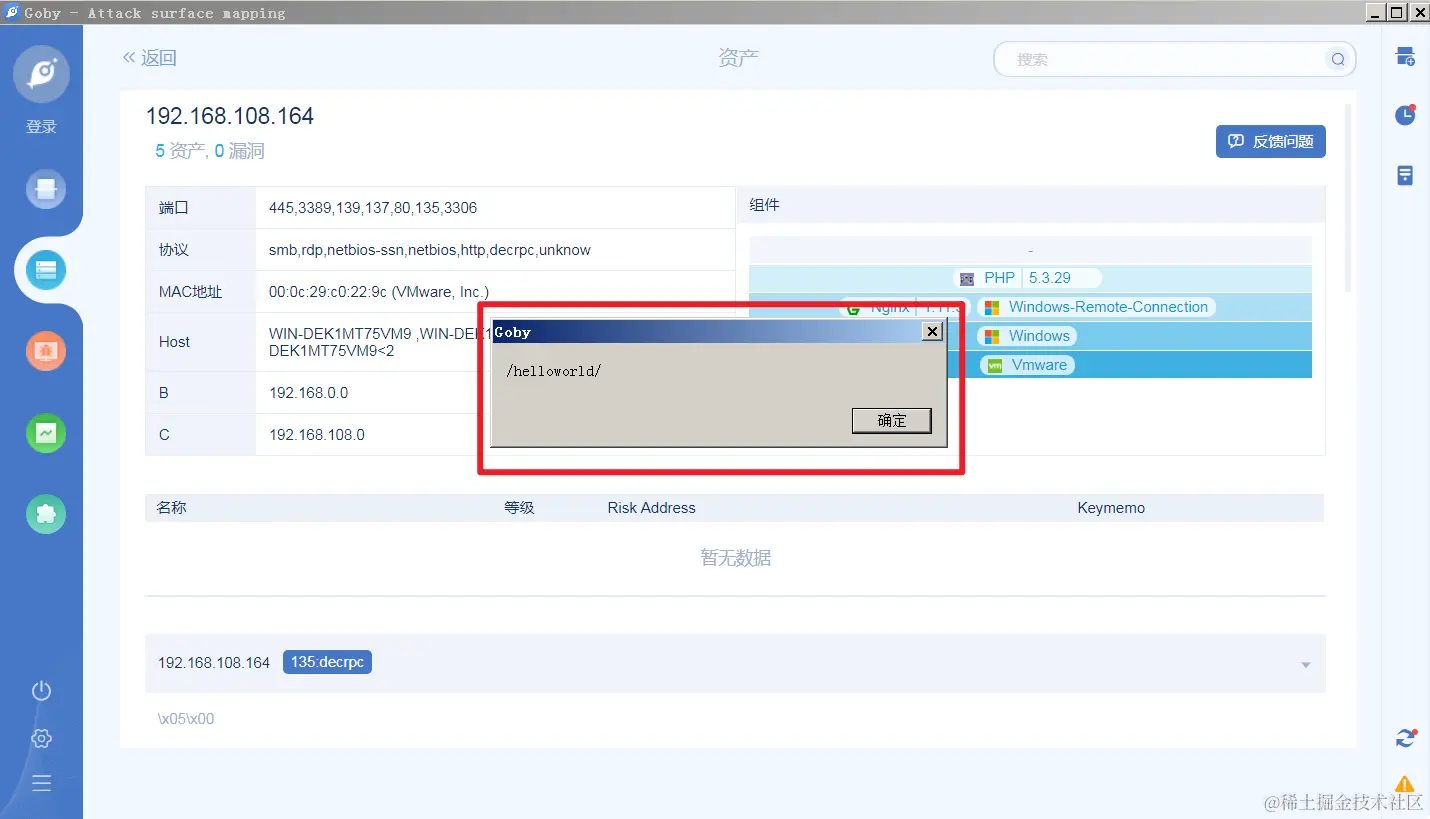Viewport: 1430px width, 819px height.
Task: Click the top icon in right panel
Action: [1405, 56]
